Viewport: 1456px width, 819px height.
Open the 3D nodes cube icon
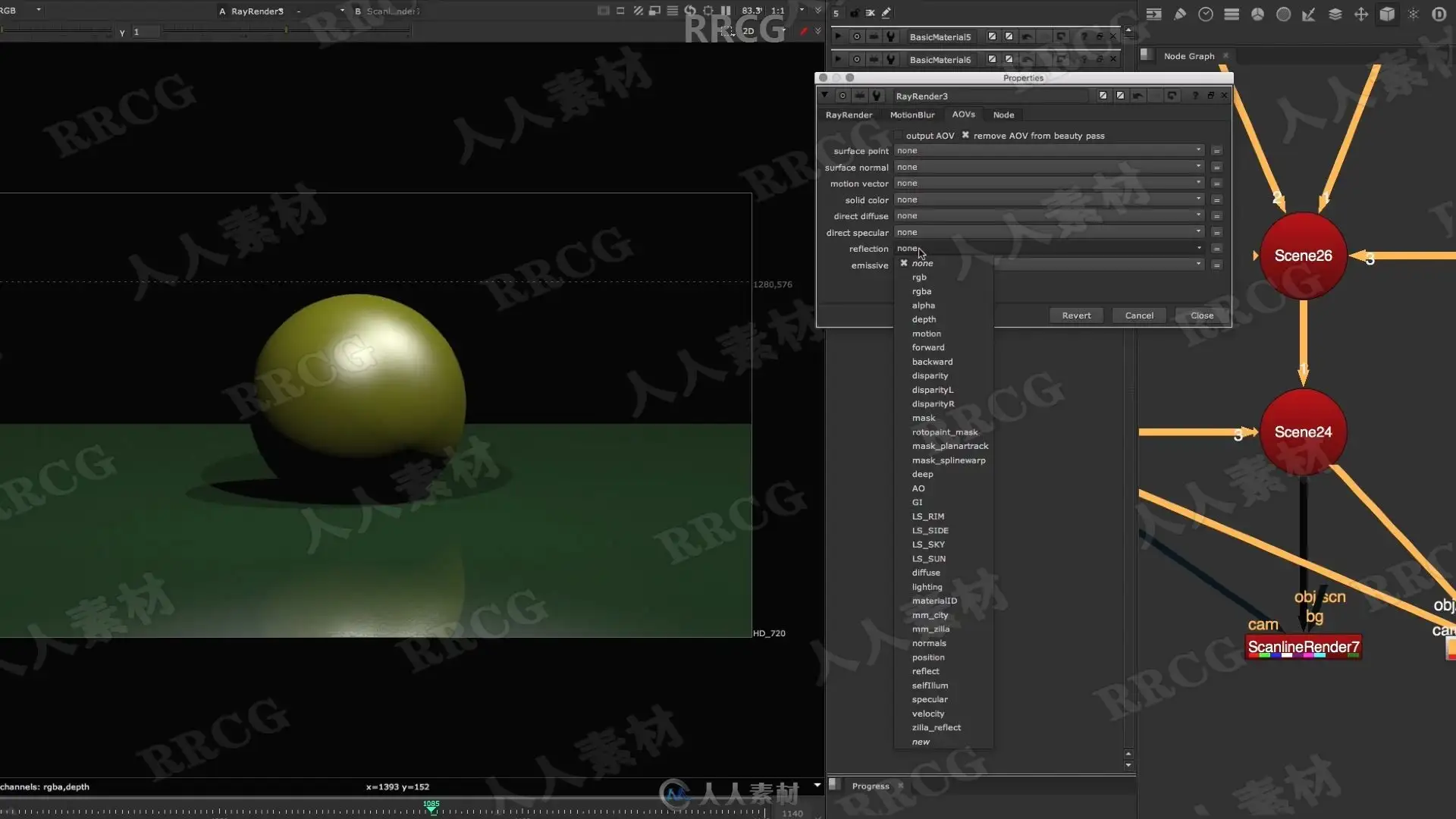pos(1387,14)
